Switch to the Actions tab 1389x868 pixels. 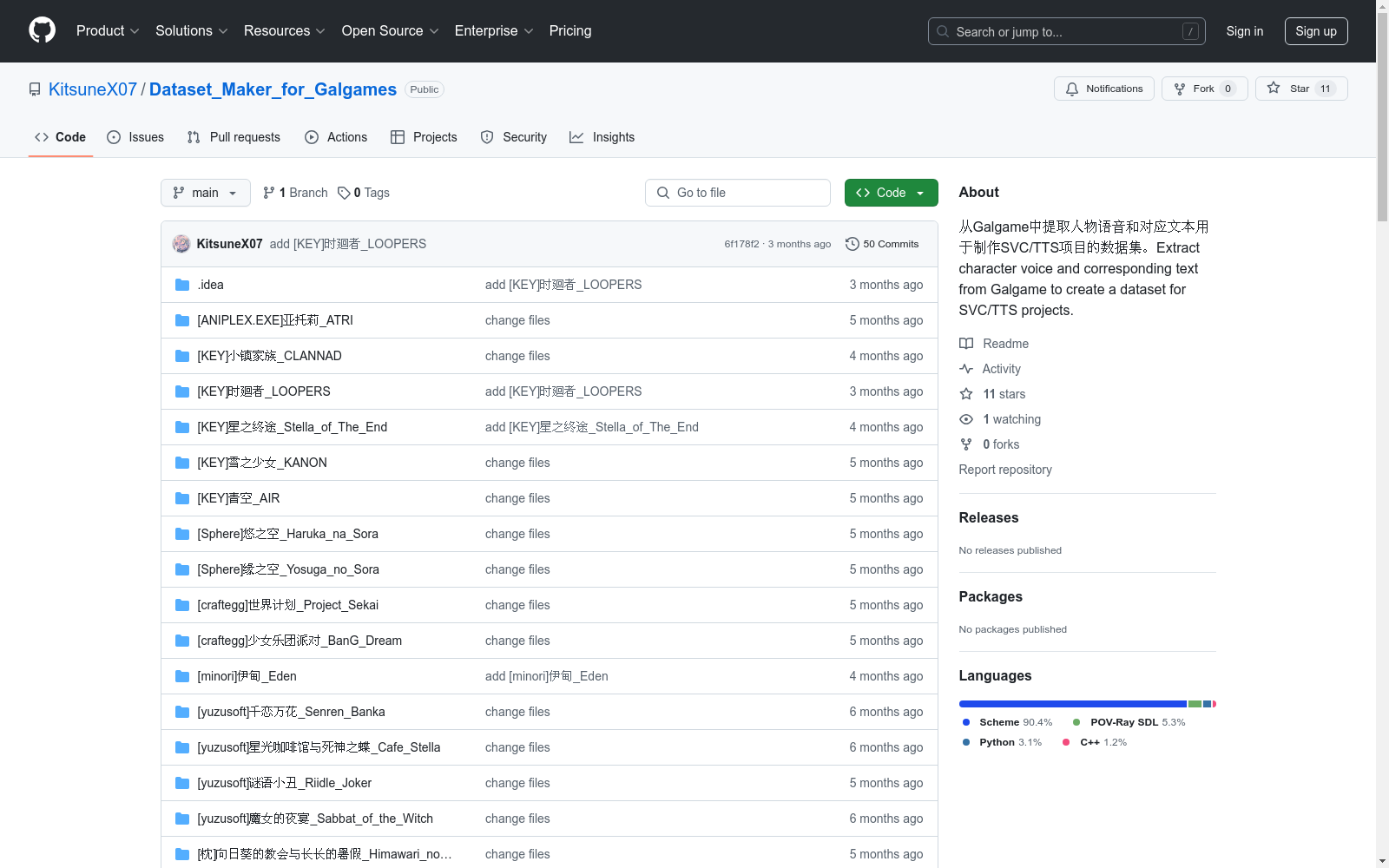tap(336, 137)
